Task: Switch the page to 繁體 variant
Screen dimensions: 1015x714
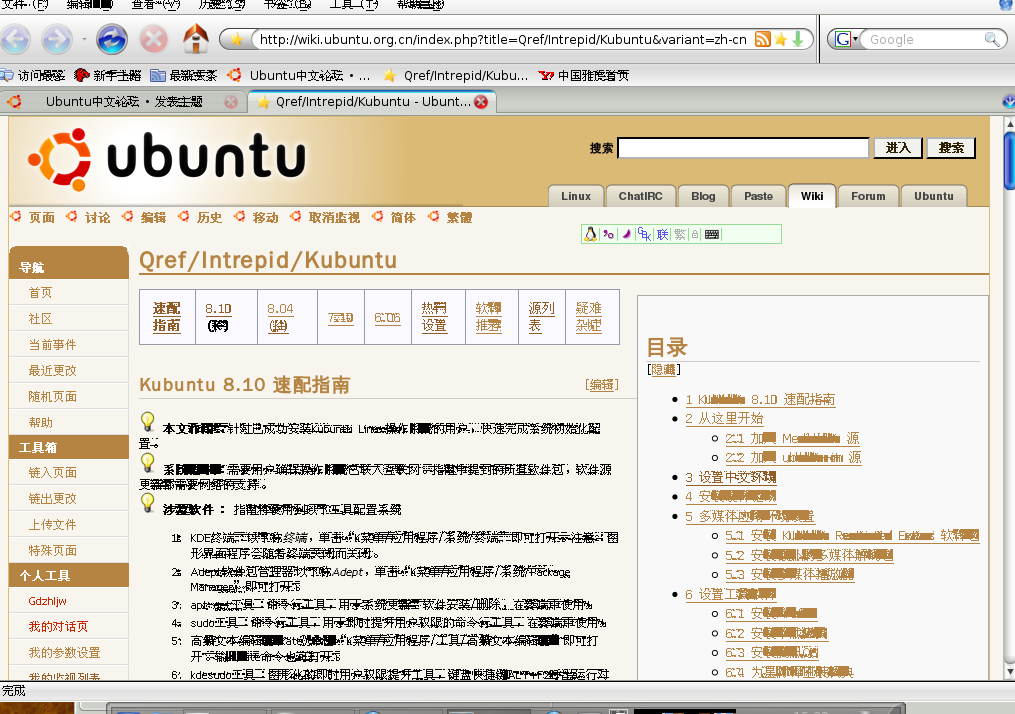Action: click(460, 218)
